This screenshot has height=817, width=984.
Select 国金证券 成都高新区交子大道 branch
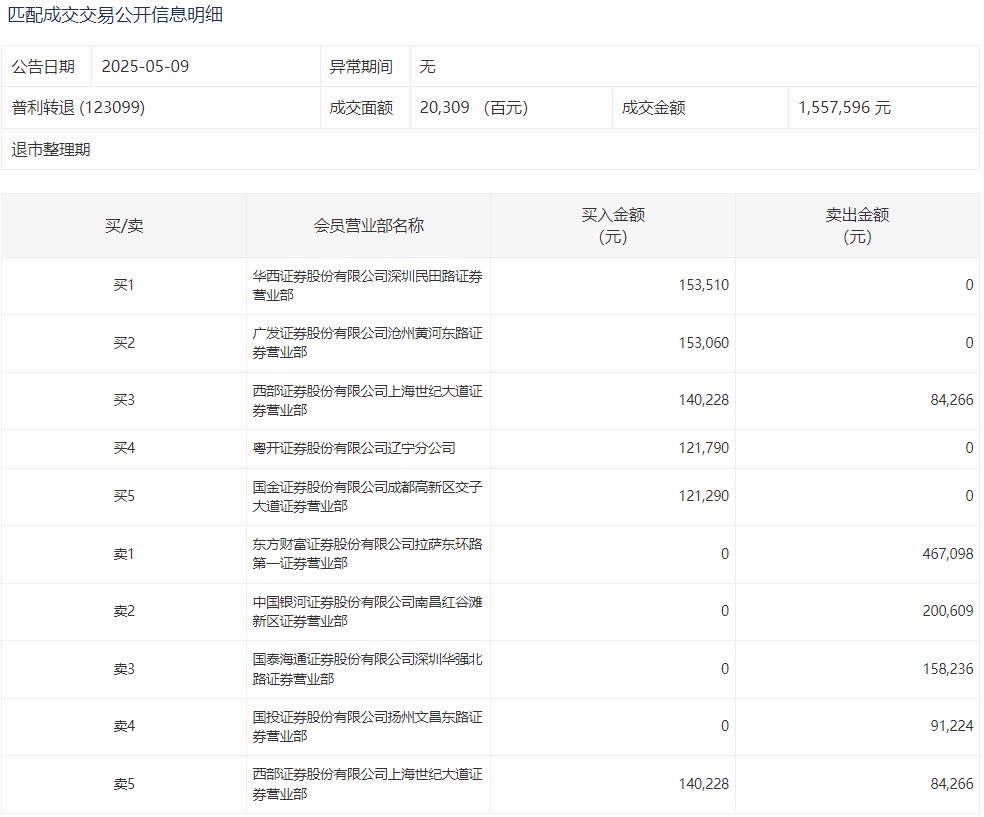point(367,497)
